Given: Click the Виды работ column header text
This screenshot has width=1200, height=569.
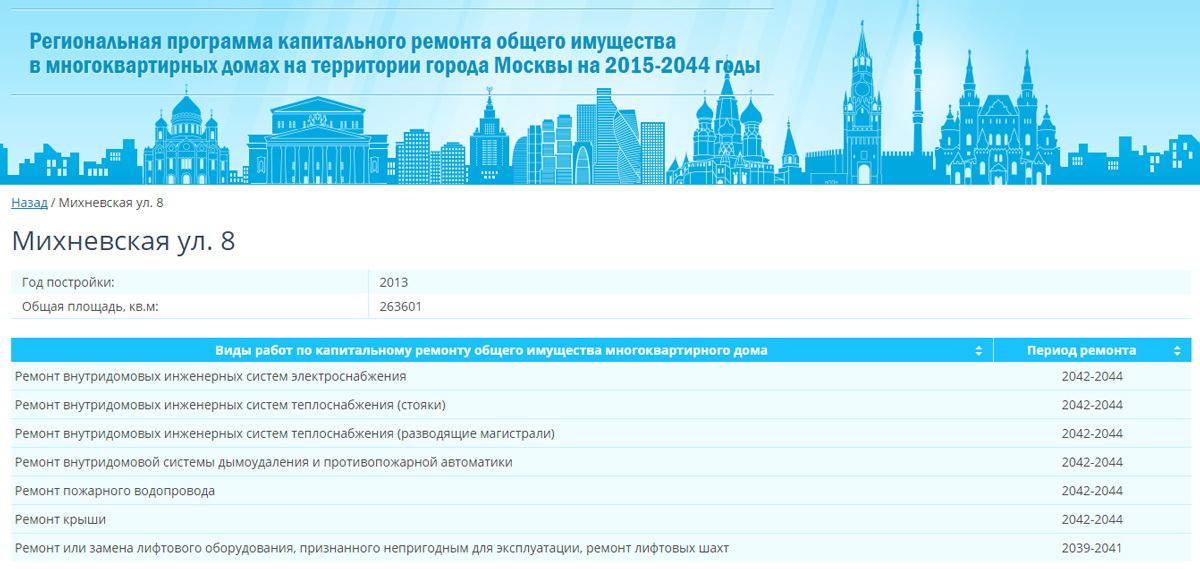Looking at the screenshot, I should [491, 351].
